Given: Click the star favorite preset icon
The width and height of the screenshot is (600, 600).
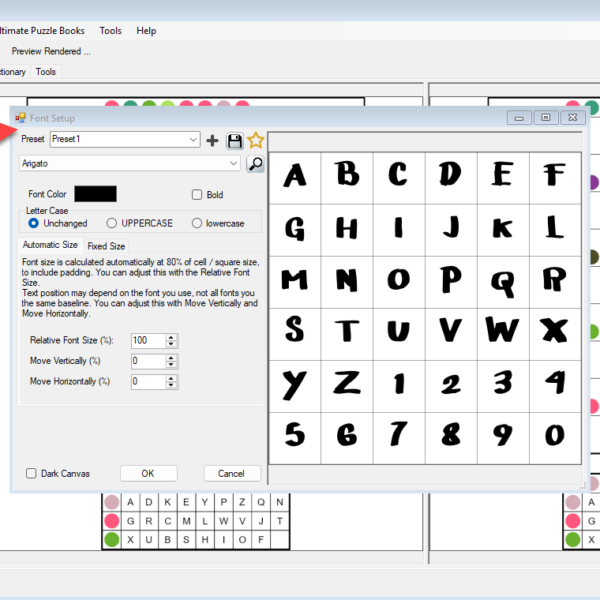Looking at the screenshot, I should pos(255,140).
